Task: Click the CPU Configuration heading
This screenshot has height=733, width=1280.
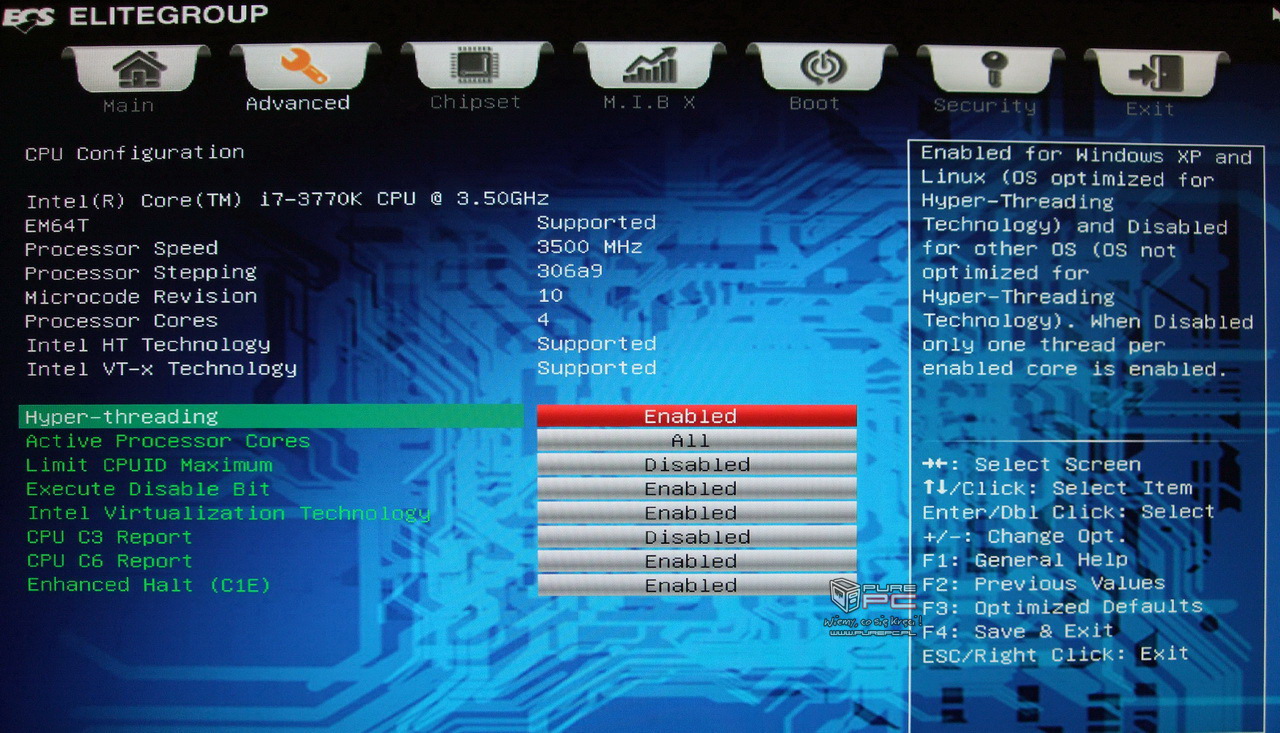Action: tap(135, 153)
